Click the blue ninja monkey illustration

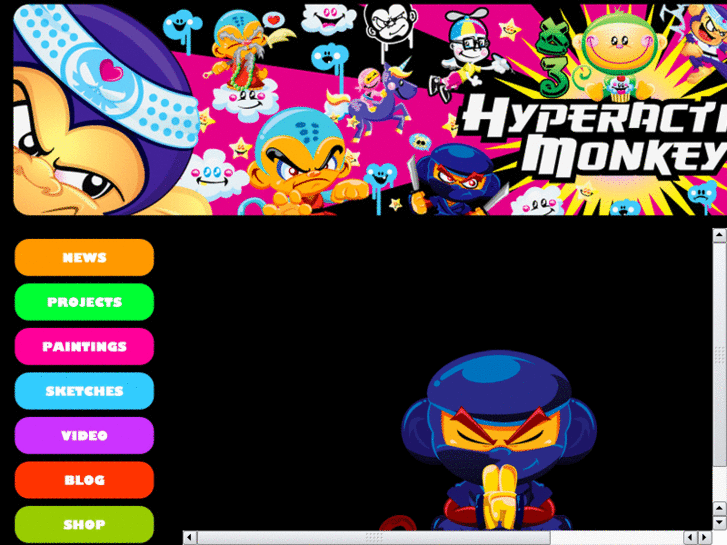498,441
